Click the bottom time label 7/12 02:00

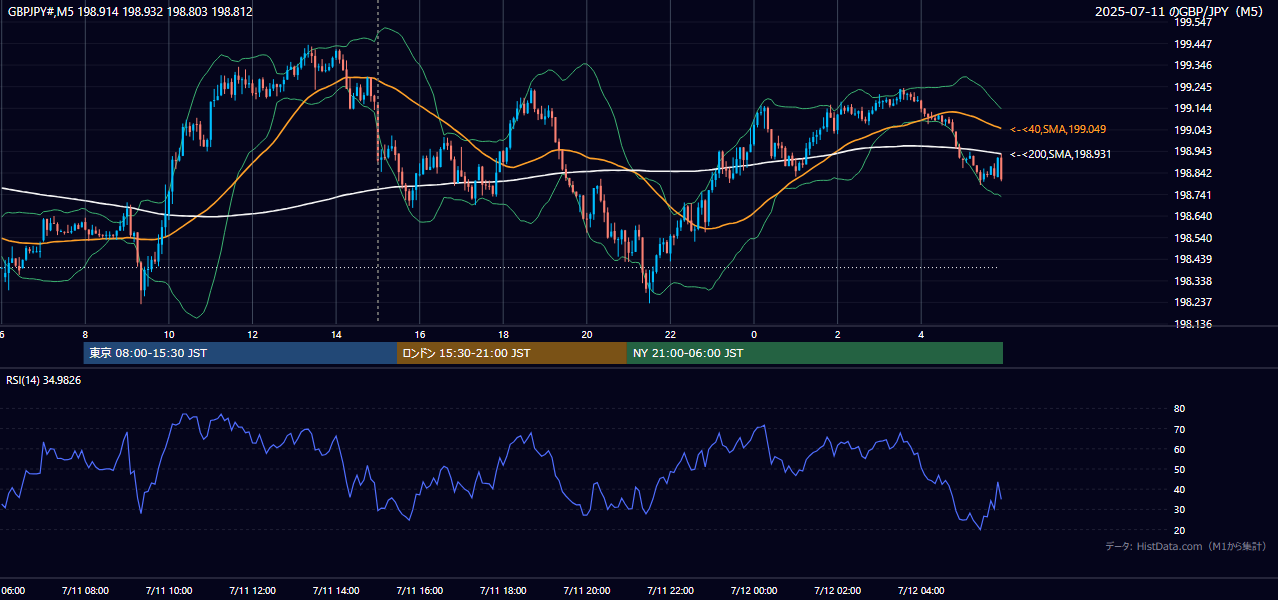click(837, 591)
